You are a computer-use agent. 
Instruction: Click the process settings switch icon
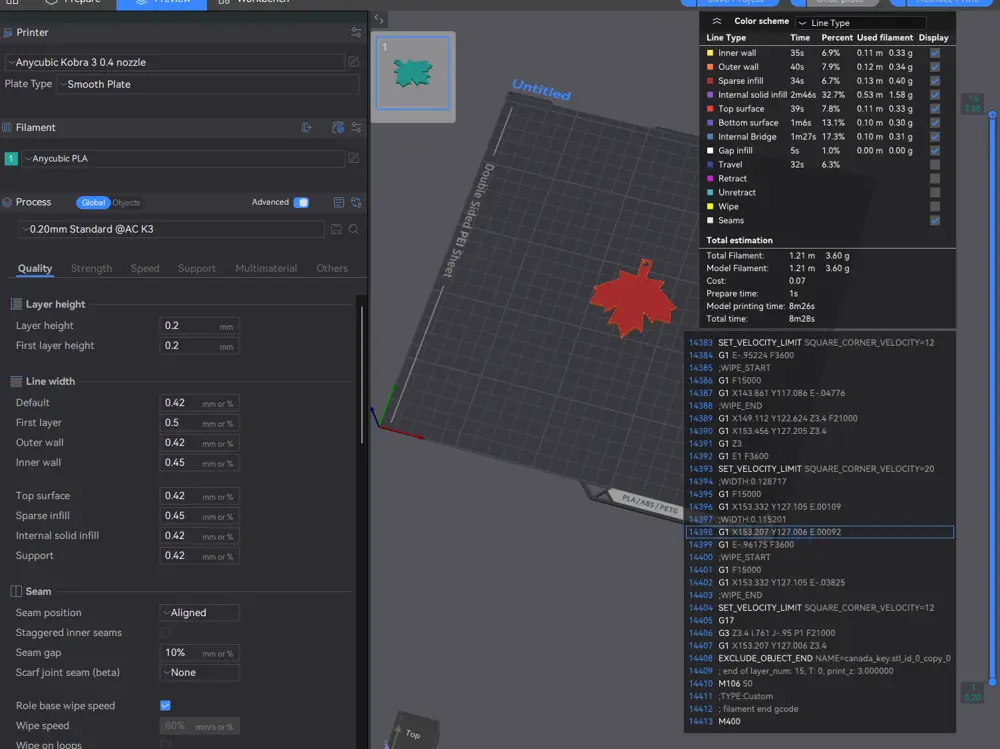tap(356, 202)
